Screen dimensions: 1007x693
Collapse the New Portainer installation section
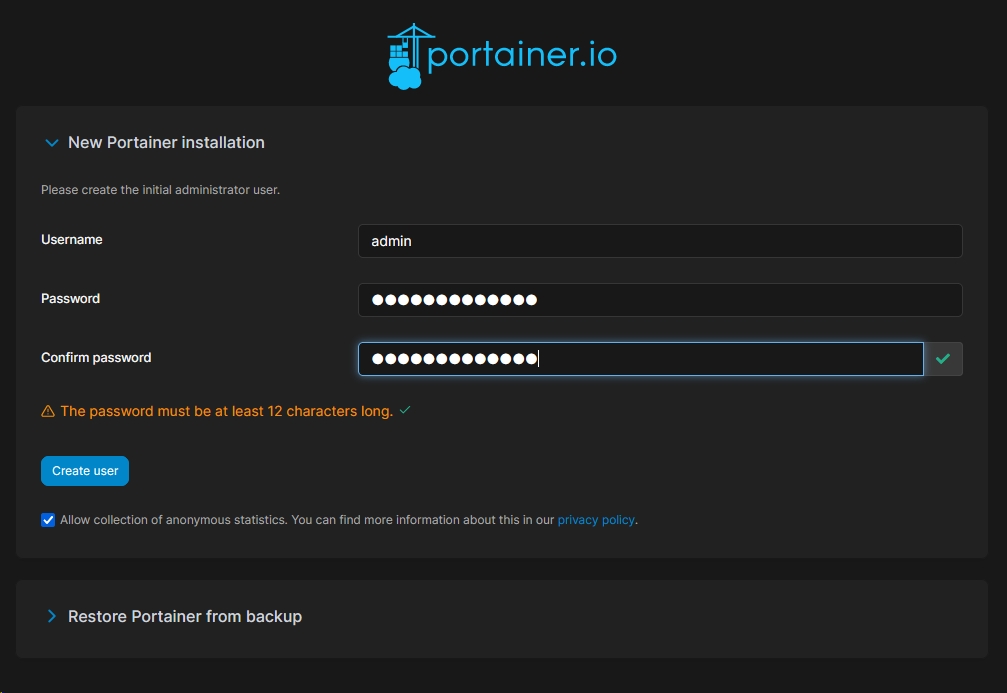coord(51,143)
